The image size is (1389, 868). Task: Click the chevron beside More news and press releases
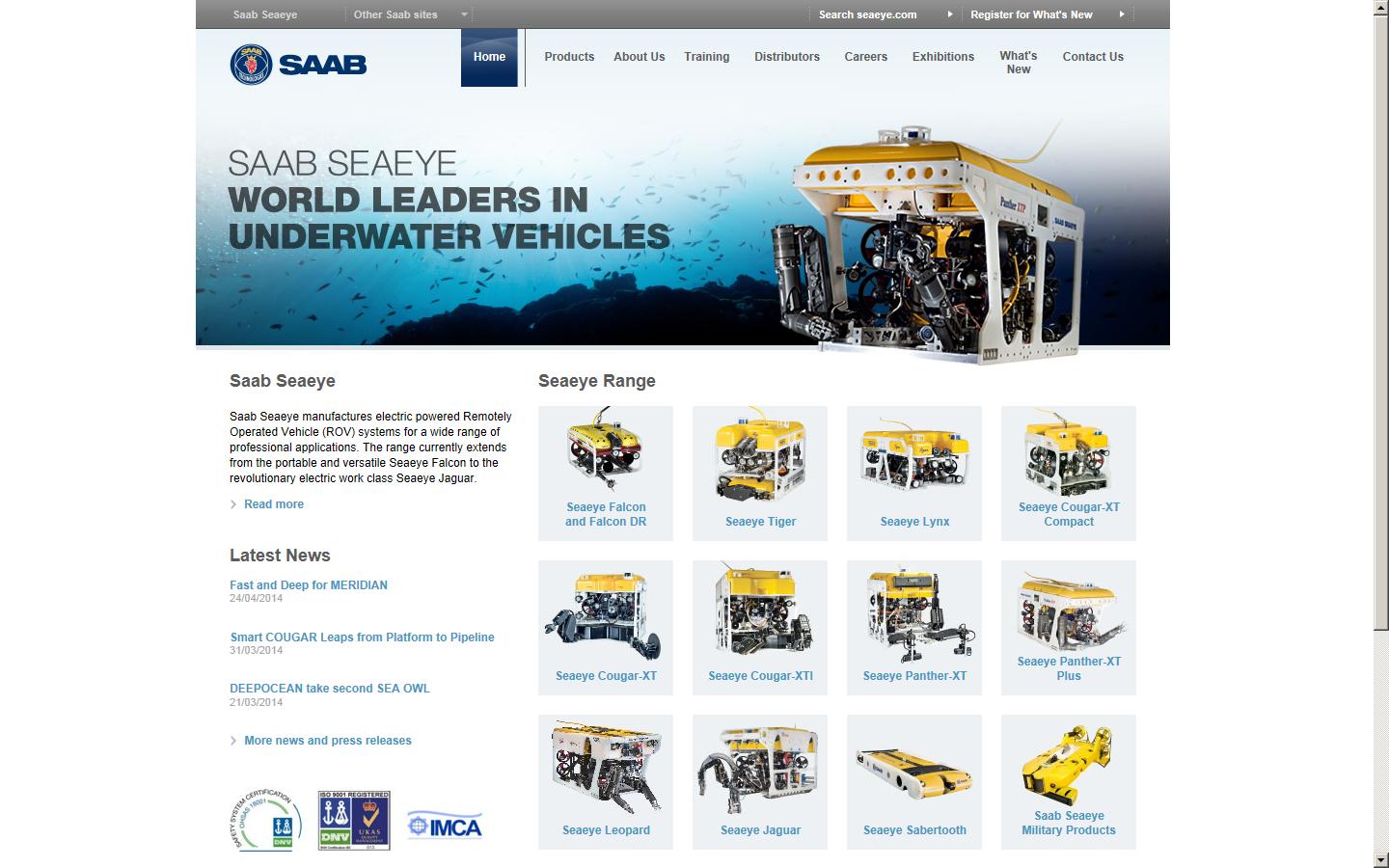point(233,741)
